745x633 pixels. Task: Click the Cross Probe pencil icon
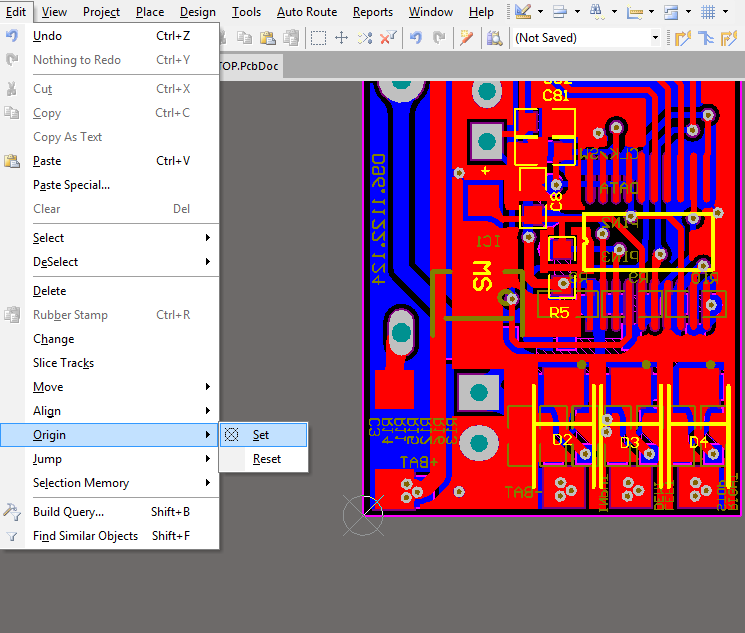point(467,38)
